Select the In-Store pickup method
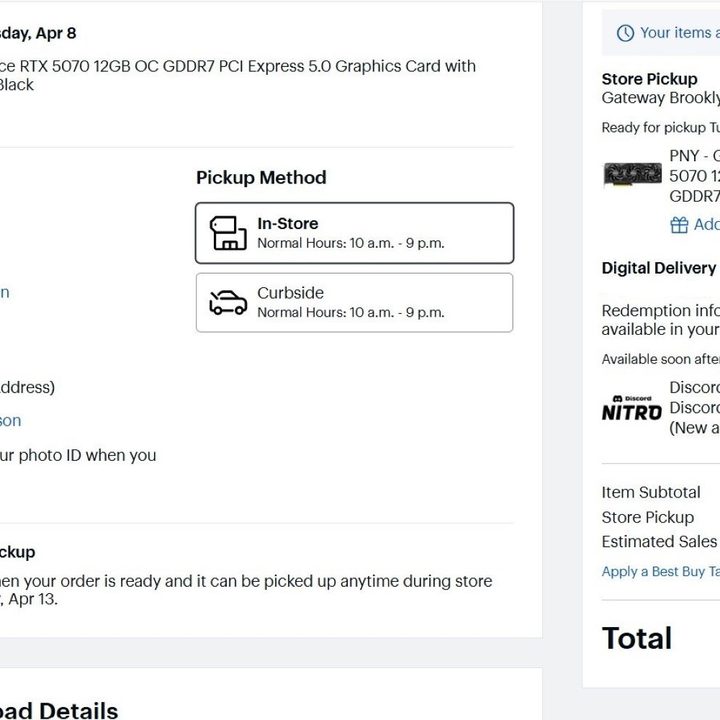 pos(354,233)
